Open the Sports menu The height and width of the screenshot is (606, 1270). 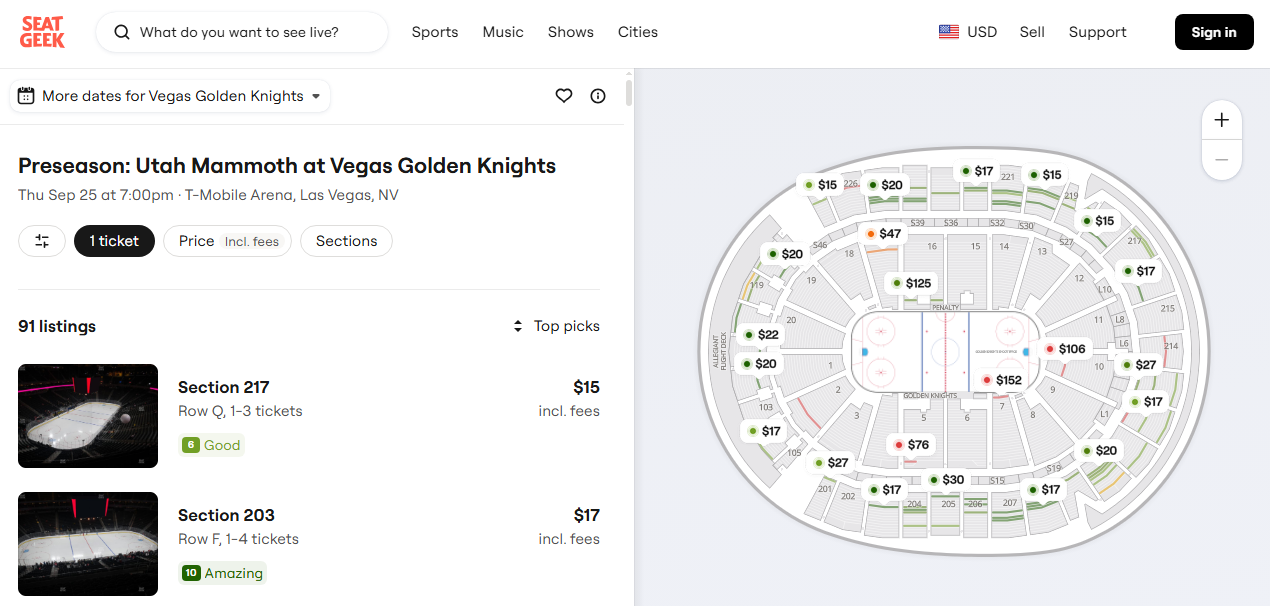coord(435,32)
